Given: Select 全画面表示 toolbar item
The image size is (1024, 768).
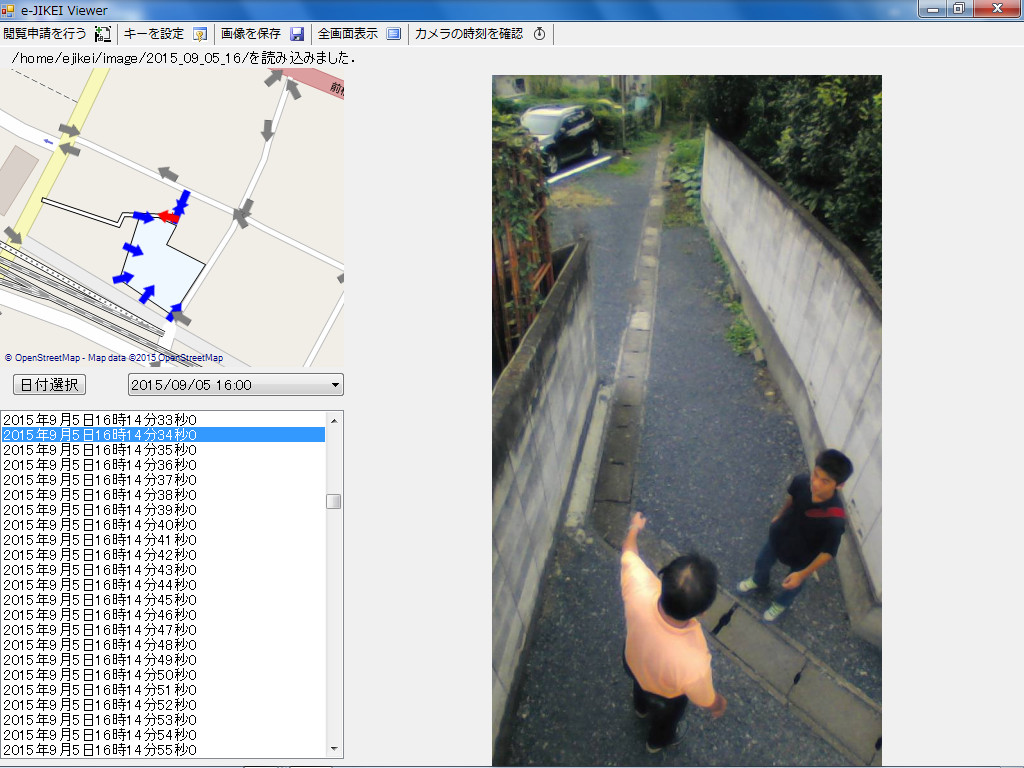Looking at the screenshot, I should pos(348,34).
